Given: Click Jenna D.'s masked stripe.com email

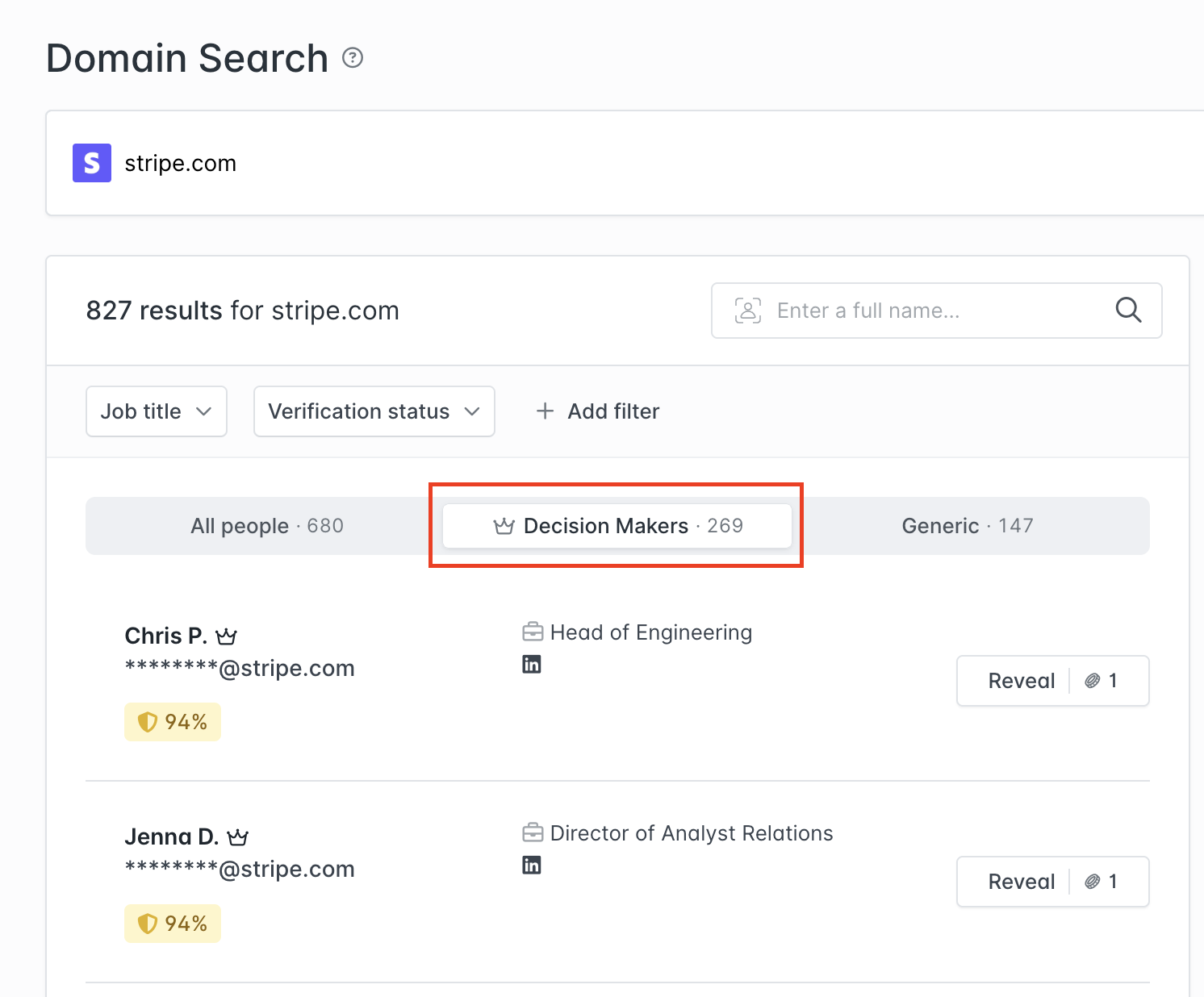Looking at the screenshot, I should [240, 869].
